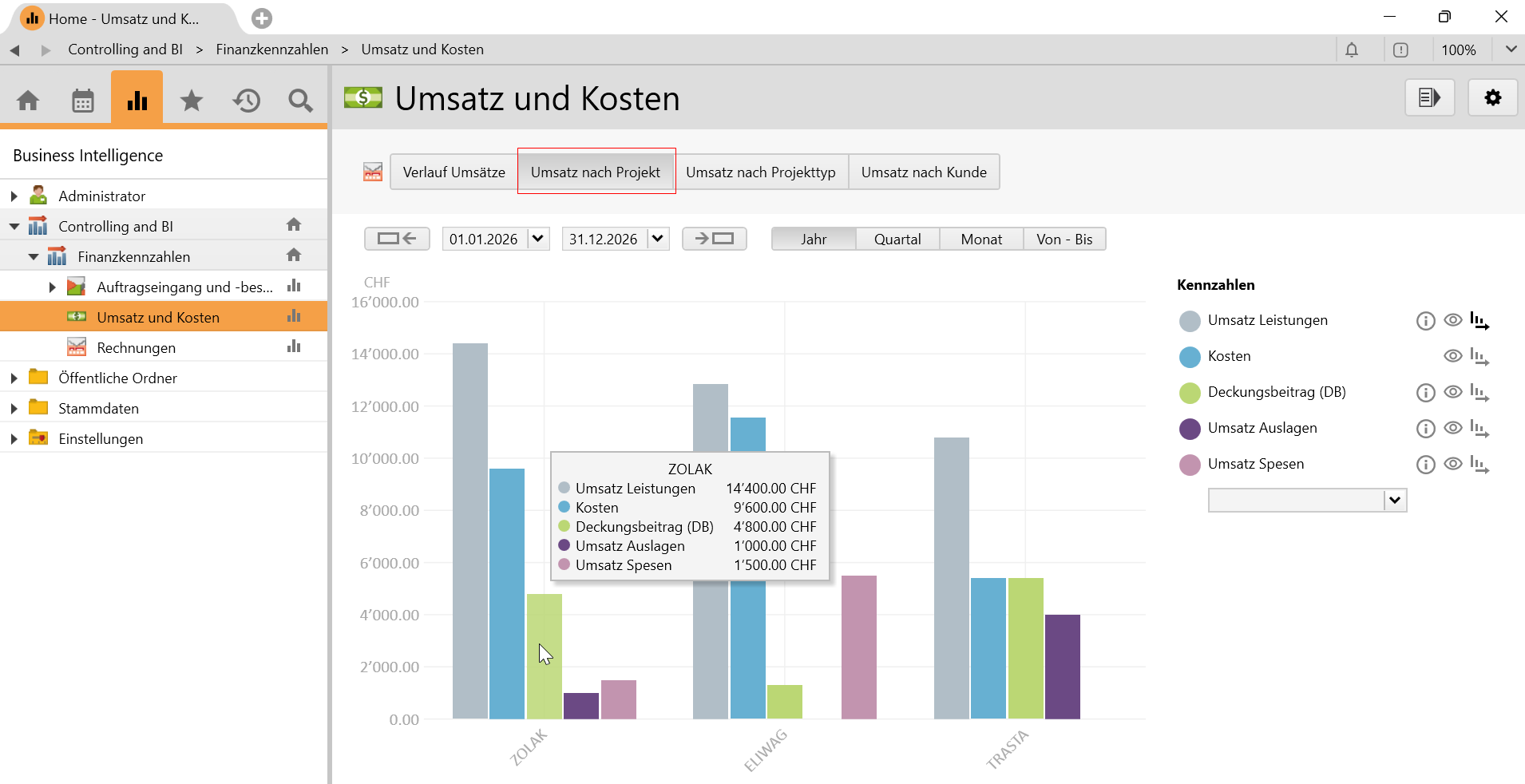Go to the previous period arrow button

397,239
